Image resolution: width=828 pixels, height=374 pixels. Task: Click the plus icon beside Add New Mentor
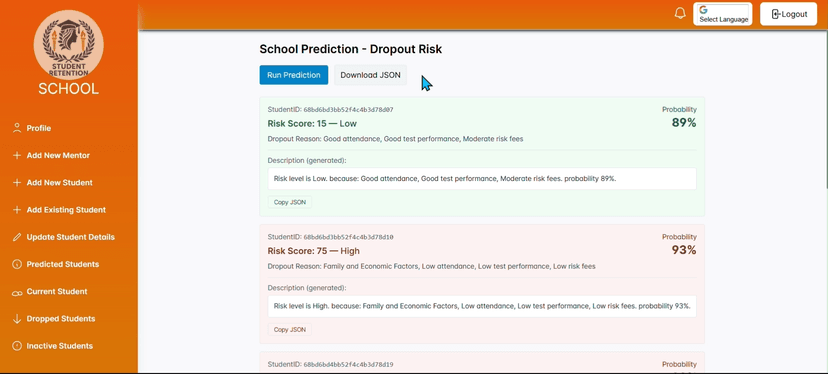17,155
